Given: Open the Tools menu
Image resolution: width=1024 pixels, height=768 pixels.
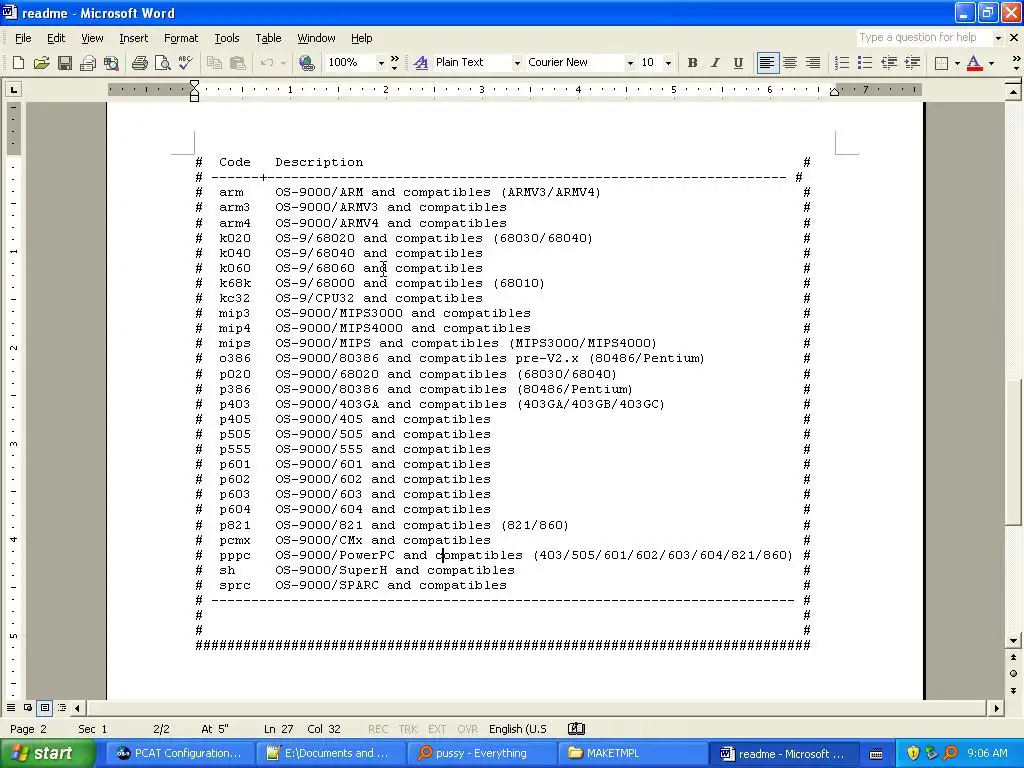Looking at the screenshot, I should 227,38.
